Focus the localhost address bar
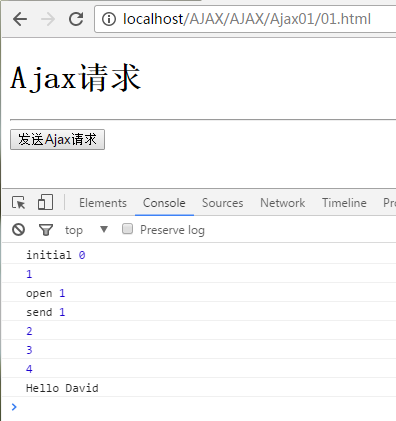The height and width of the screenshot is (421, 396). 246,19
